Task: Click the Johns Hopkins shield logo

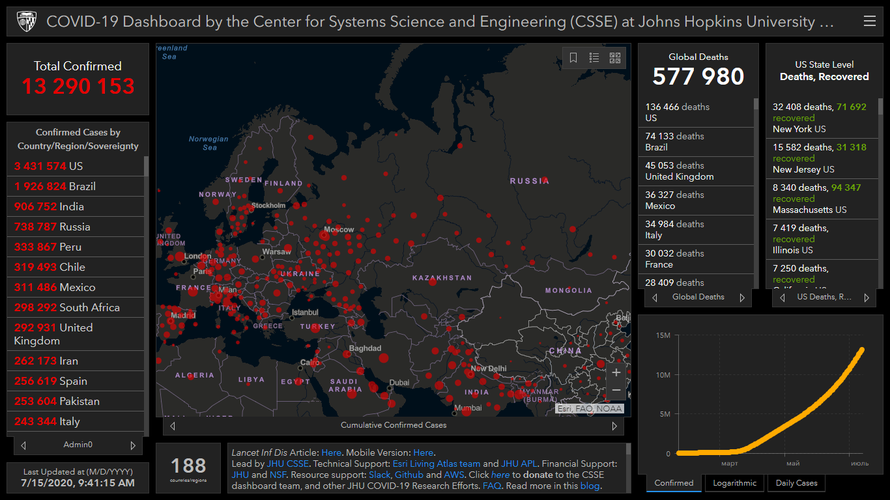Action: coord(26,21)
